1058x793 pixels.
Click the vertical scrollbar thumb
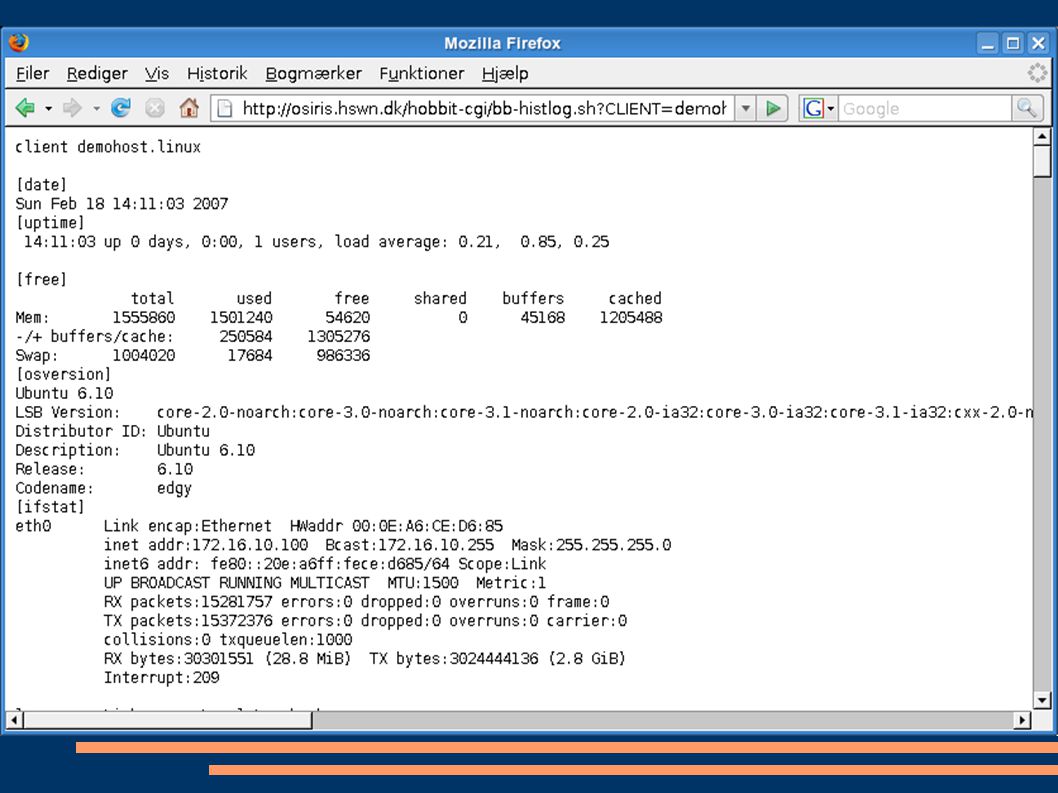[1042, 161]
